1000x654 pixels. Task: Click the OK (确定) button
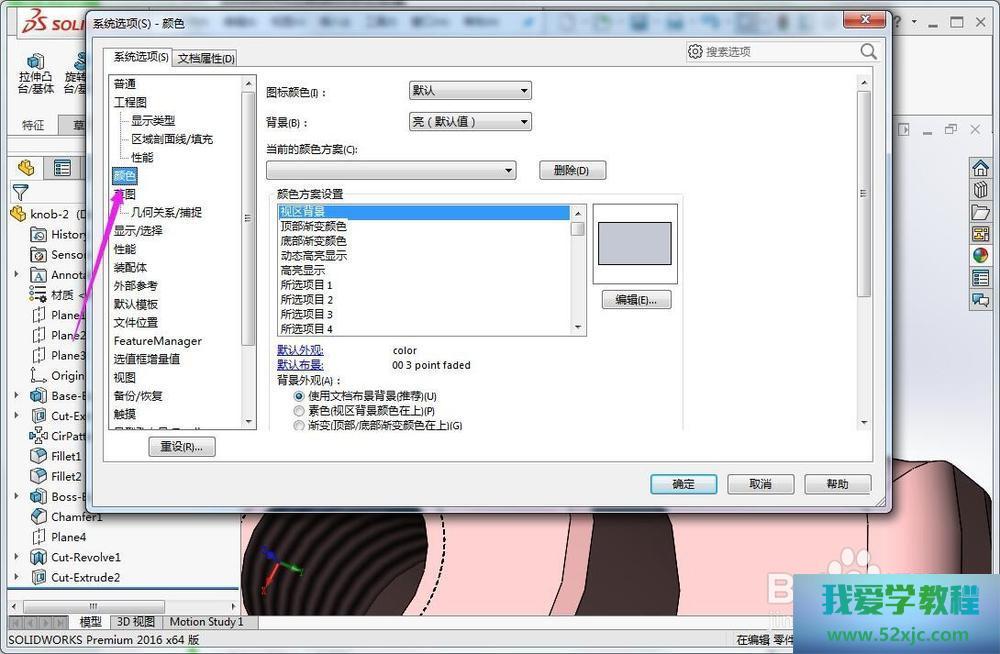pyautogui.click(x=683, y=484)
